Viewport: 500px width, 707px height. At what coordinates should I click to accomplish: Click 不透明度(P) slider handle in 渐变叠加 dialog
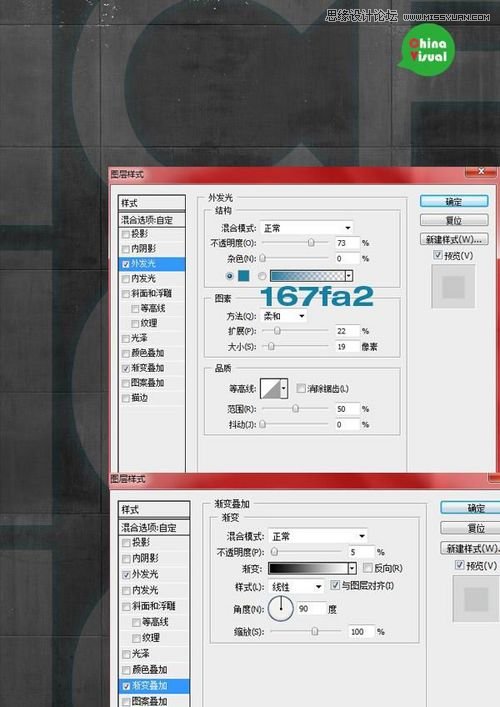(274, 552)
